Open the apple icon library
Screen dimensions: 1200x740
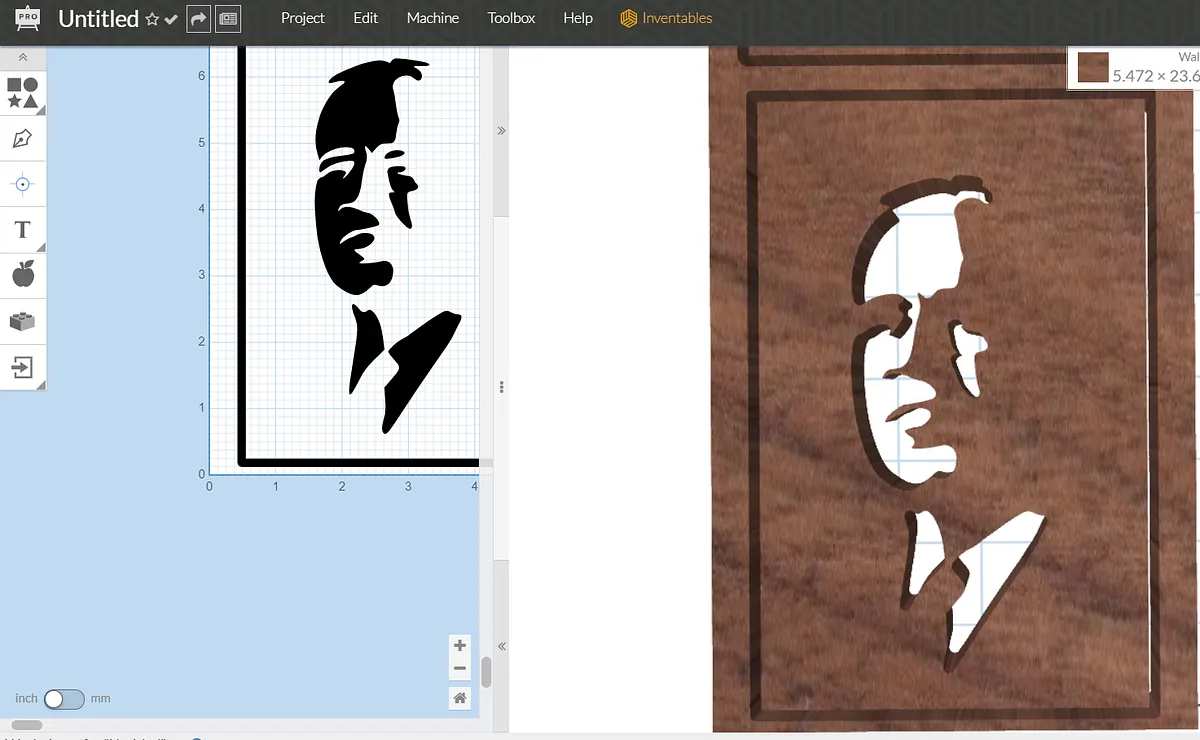(23, 274)
